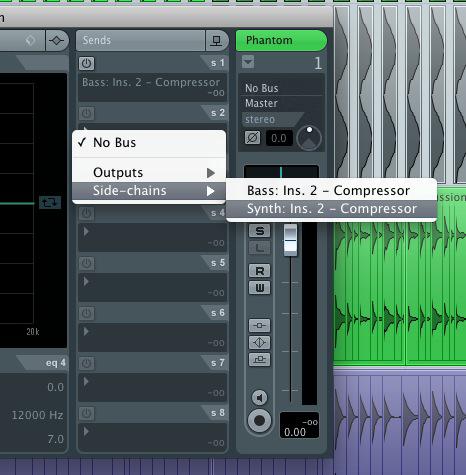Click the s1 send level -oo value

coord(216,93)
